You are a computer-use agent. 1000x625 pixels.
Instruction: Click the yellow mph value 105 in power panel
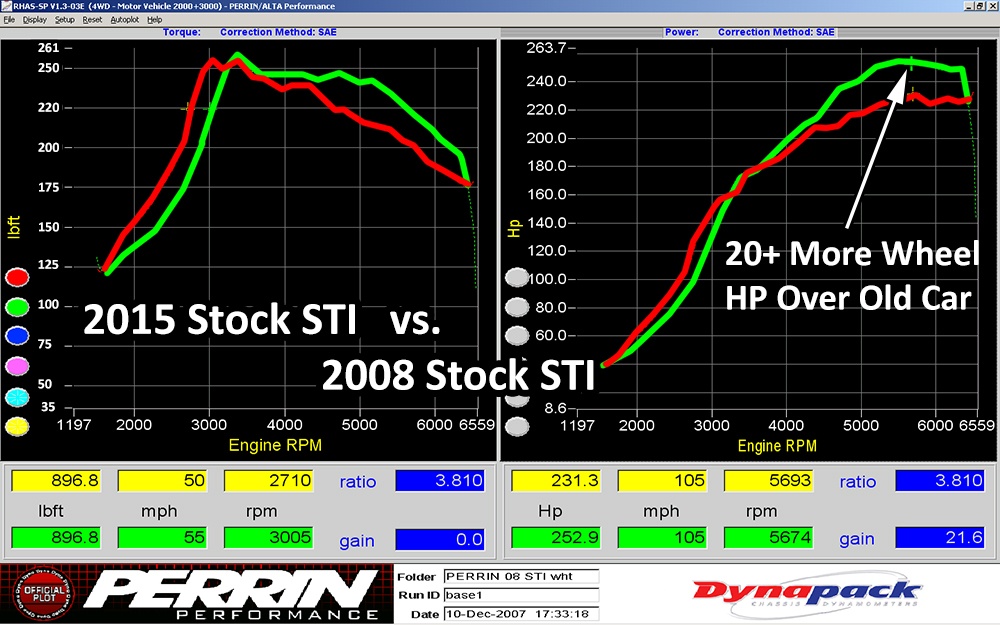point(663,480)
